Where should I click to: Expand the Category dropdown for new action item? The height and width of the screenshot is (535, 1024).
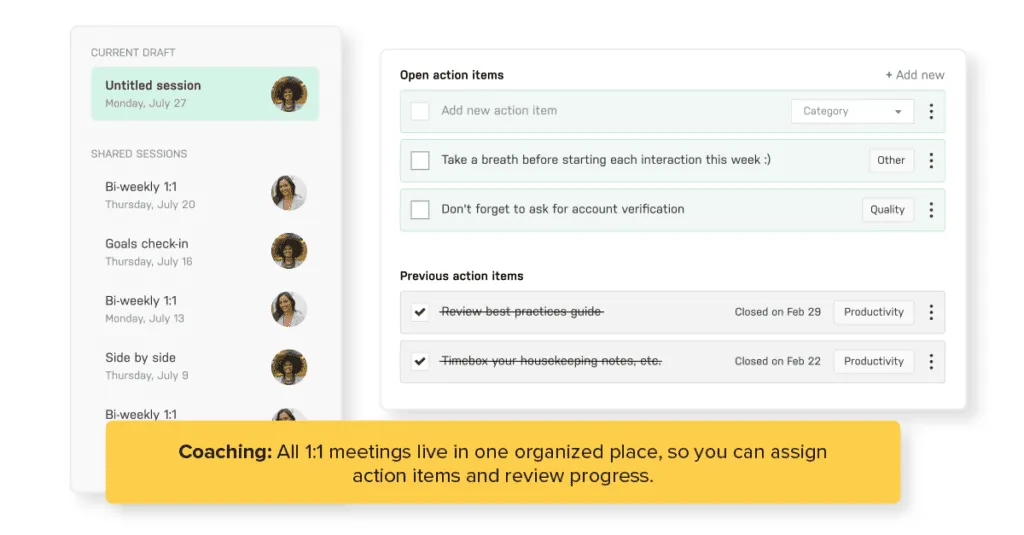pyautogui.click(x=852, y=111)
